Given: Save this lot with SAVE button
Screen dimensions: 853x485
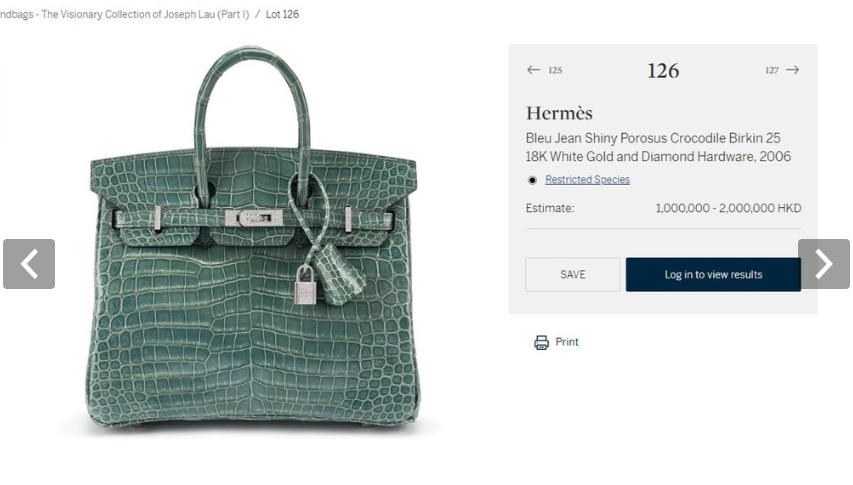Looking at the screenshot, I should pyautogui.click(x=572, y=275).
